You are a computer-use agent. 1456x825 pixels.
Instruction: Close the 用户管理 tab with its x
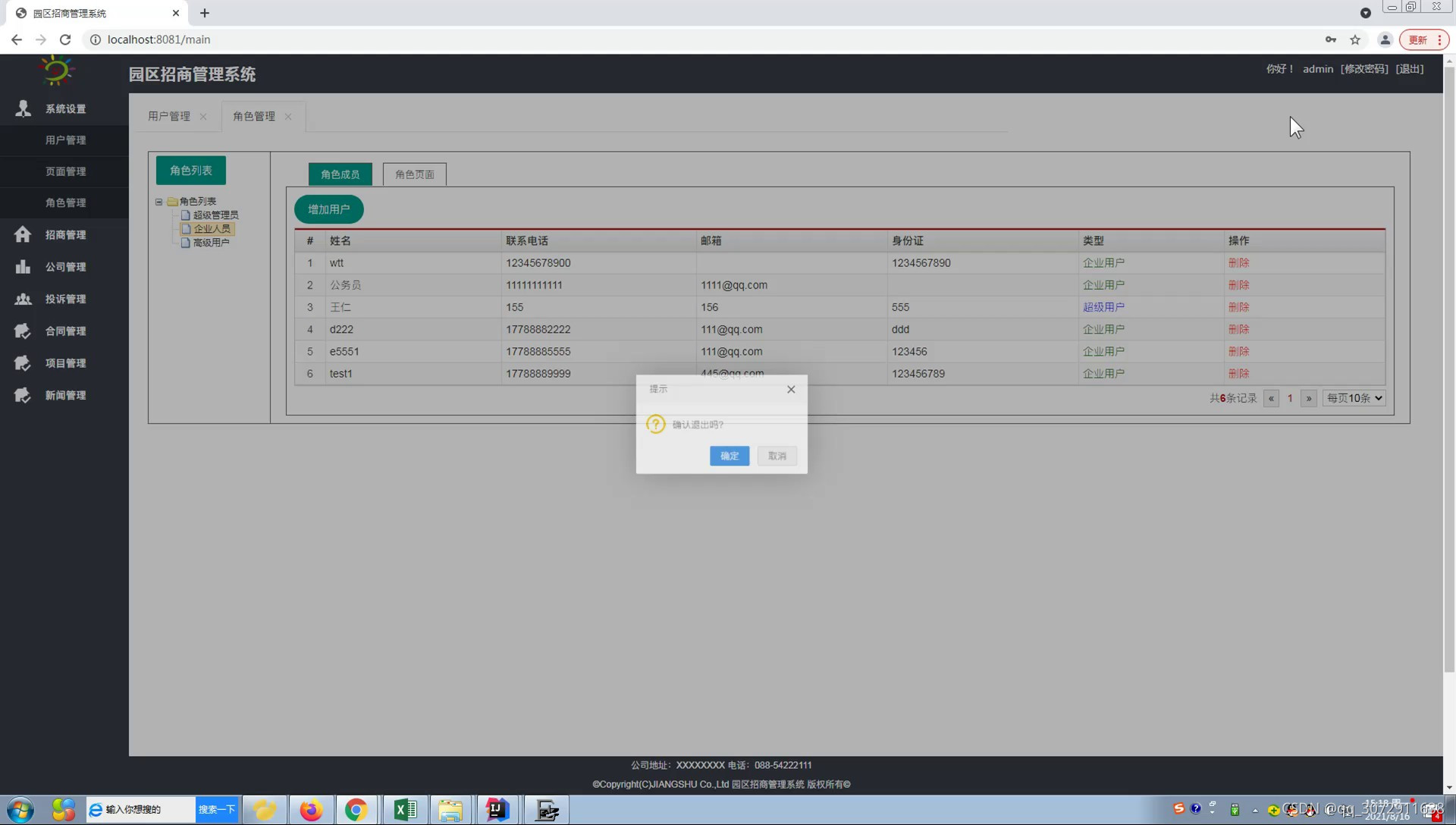click(x=203, y=117)
